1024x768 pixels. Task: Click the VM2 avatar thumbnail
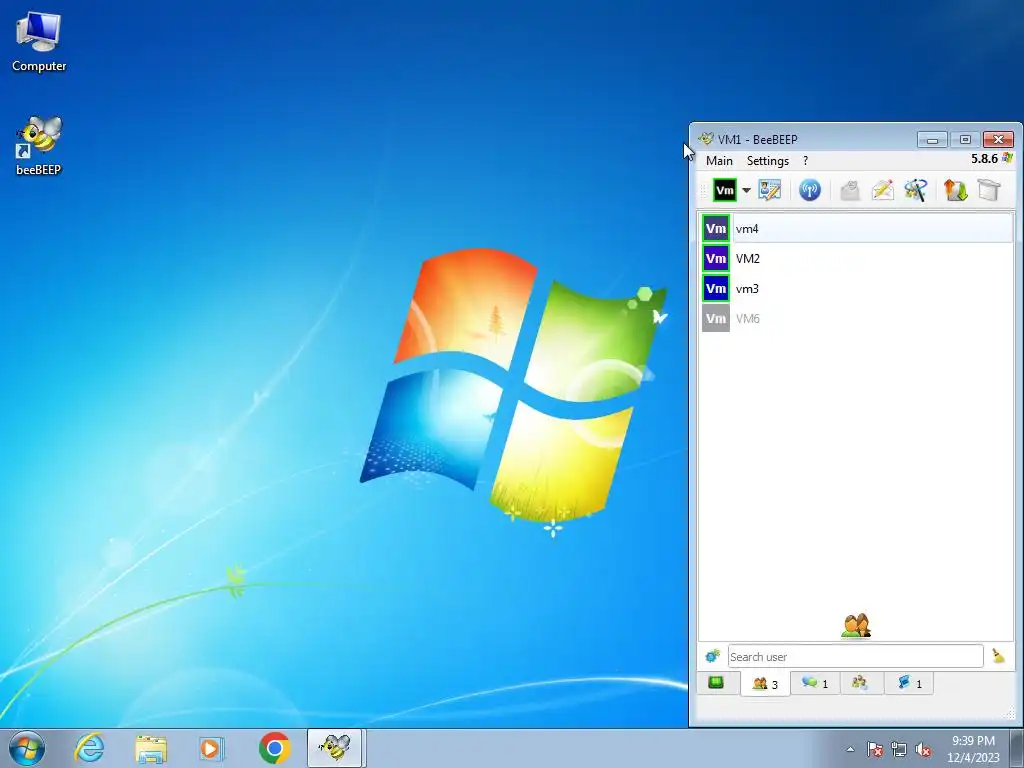point(716,259)
